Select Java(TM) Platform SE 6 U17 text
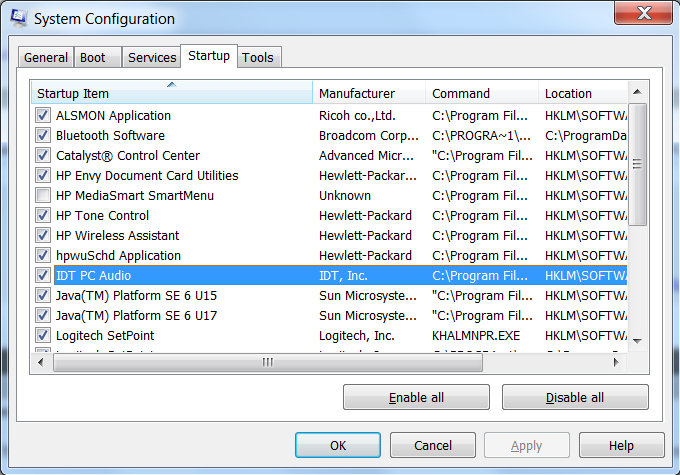 pyautogui.click(x=136, y=315)
